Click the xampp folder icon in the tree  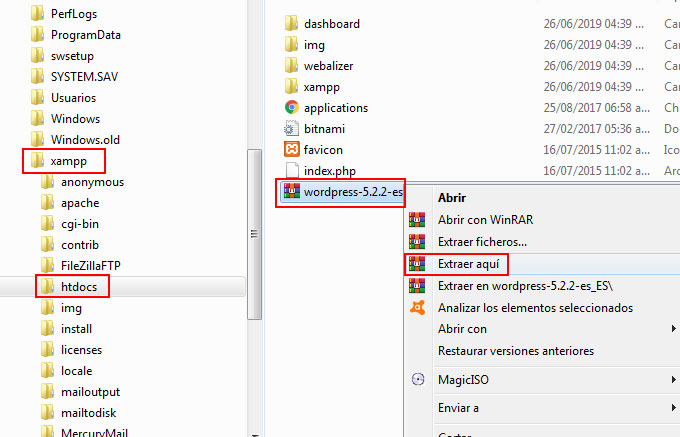click(37, 161)
